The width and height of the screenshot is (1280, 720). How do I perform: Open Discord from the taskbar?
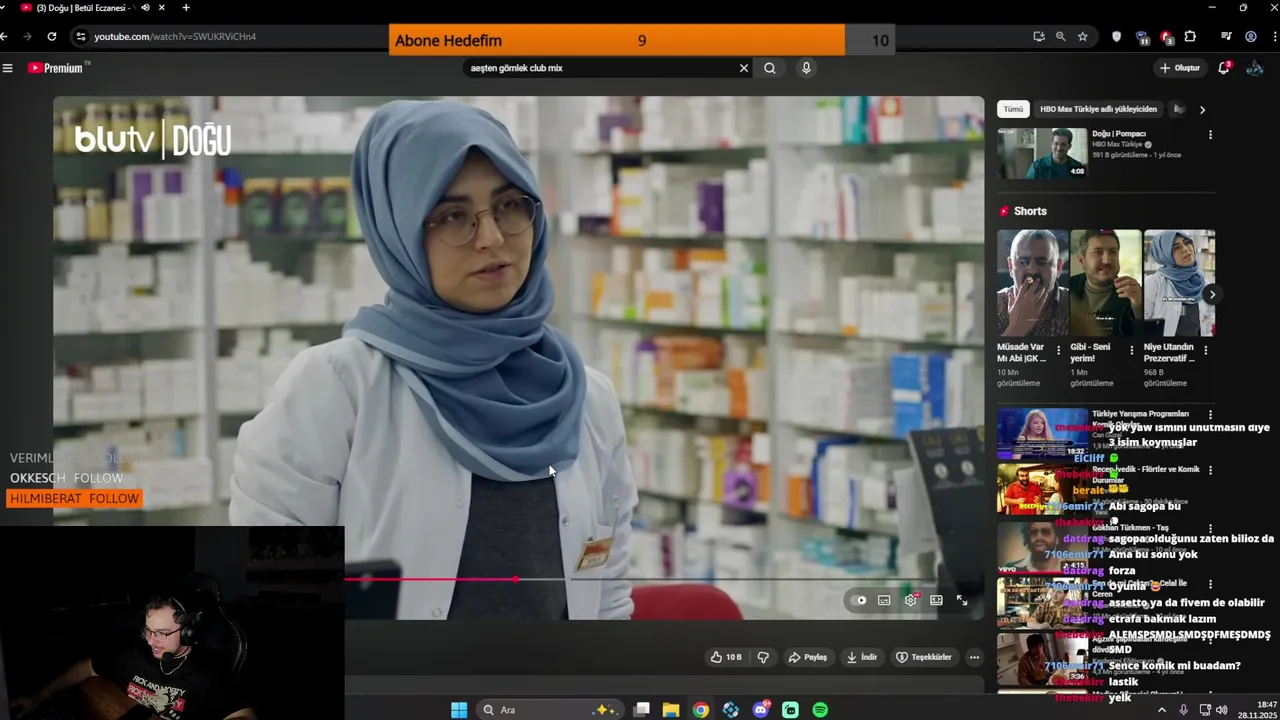pyautogui.click(x=761, y=710)
